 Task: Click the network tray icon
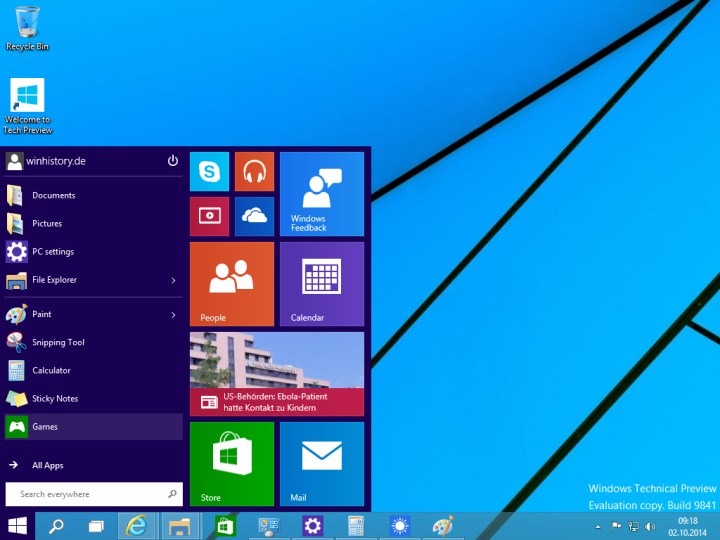coord(633,526)
